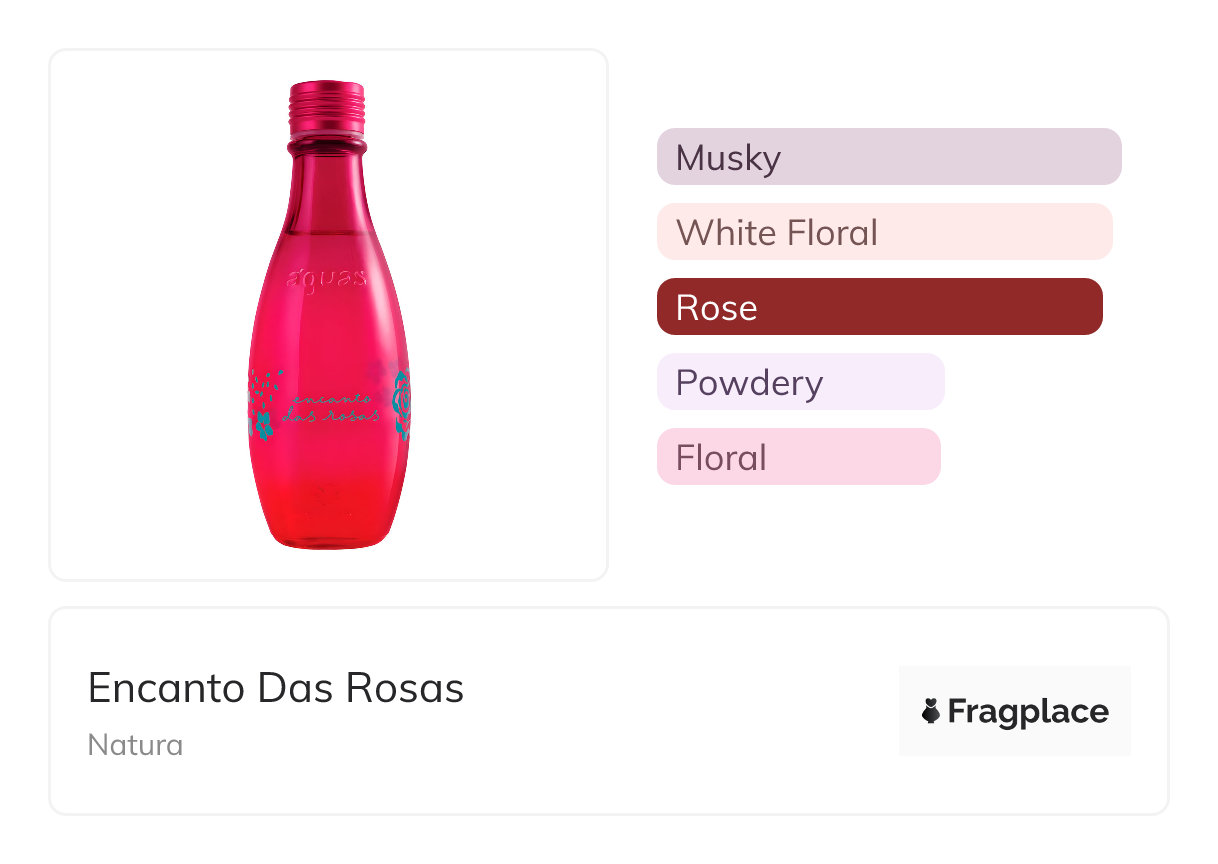Select the White Floral accord bar
This screenshot has width=1218, height=864.
tap(884, 232)
